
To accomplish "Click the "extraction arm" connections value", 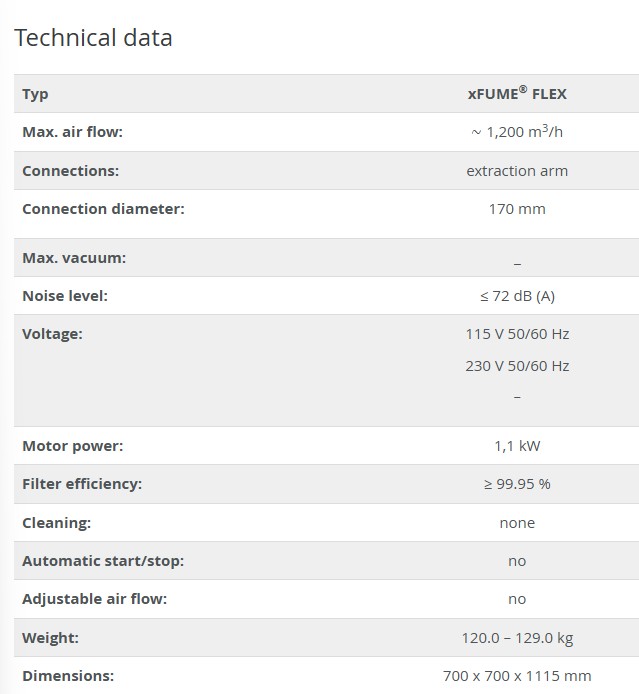I will tap(517, 171).
